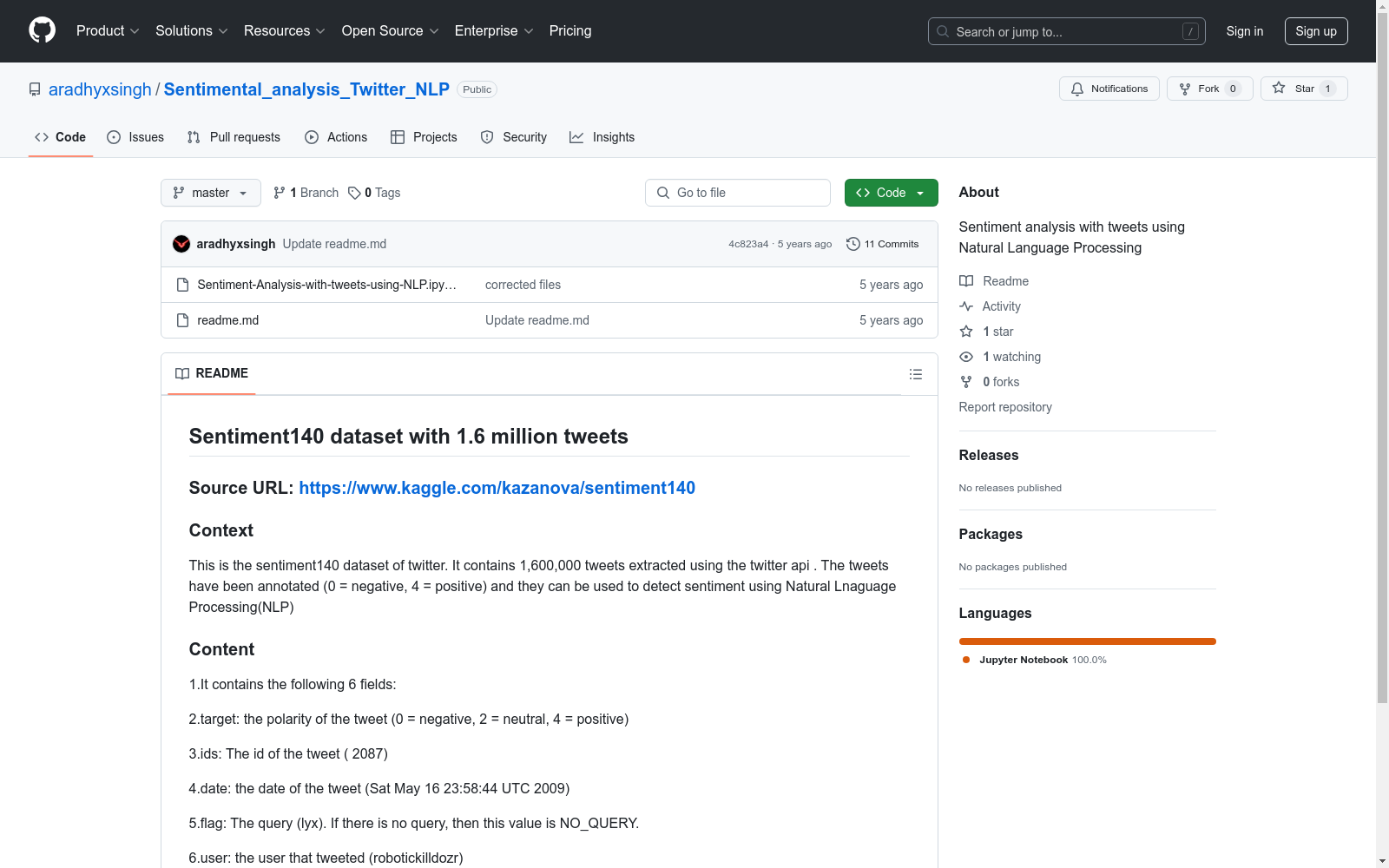
Task: Click the fork icon beside 0 forks
Action: point(966,382)
